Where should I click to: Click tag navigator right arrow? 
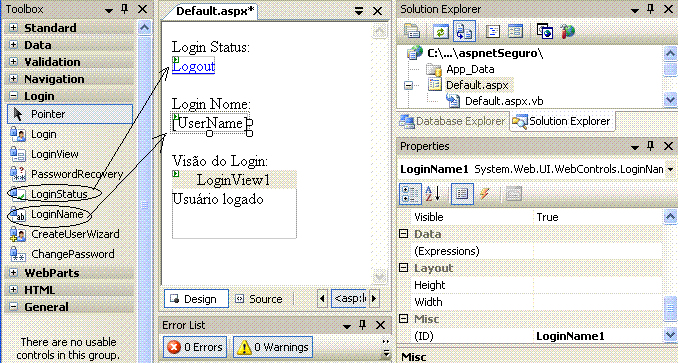[x=374, y=299]
